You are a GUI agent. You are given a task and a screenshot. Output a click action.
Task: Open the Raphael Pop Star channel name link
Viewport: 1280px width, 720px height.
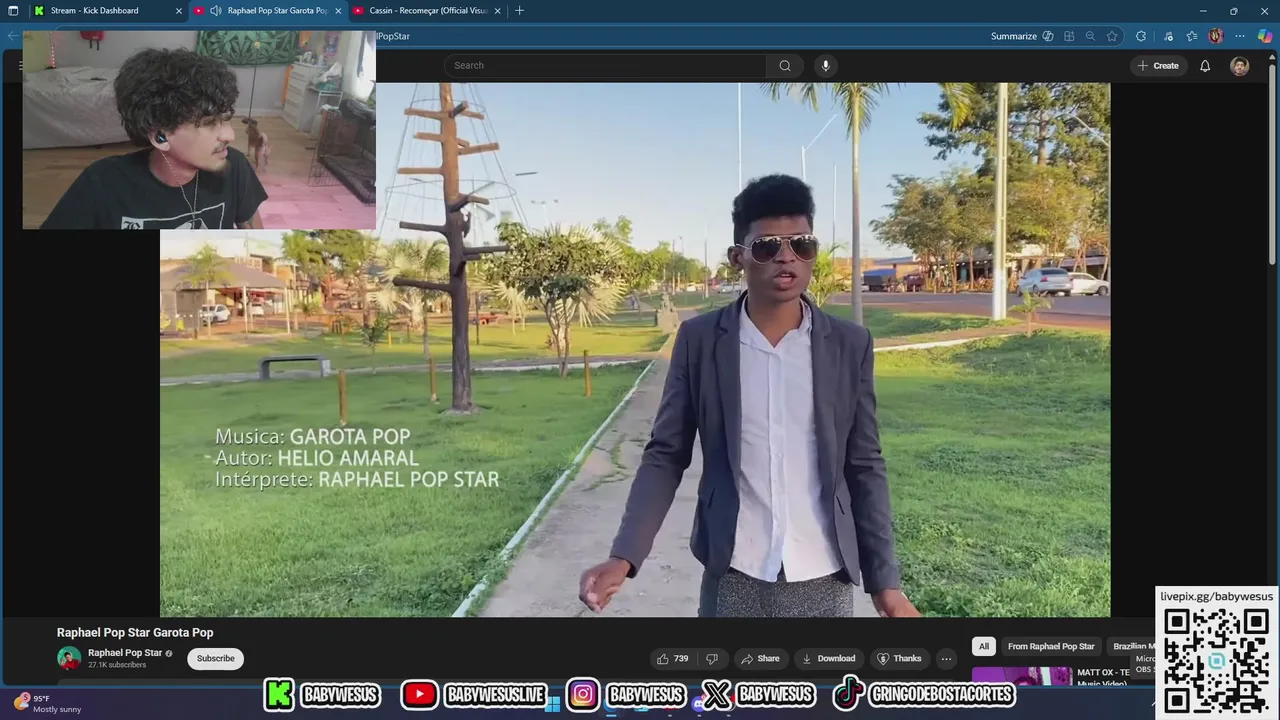coord(125,653)
